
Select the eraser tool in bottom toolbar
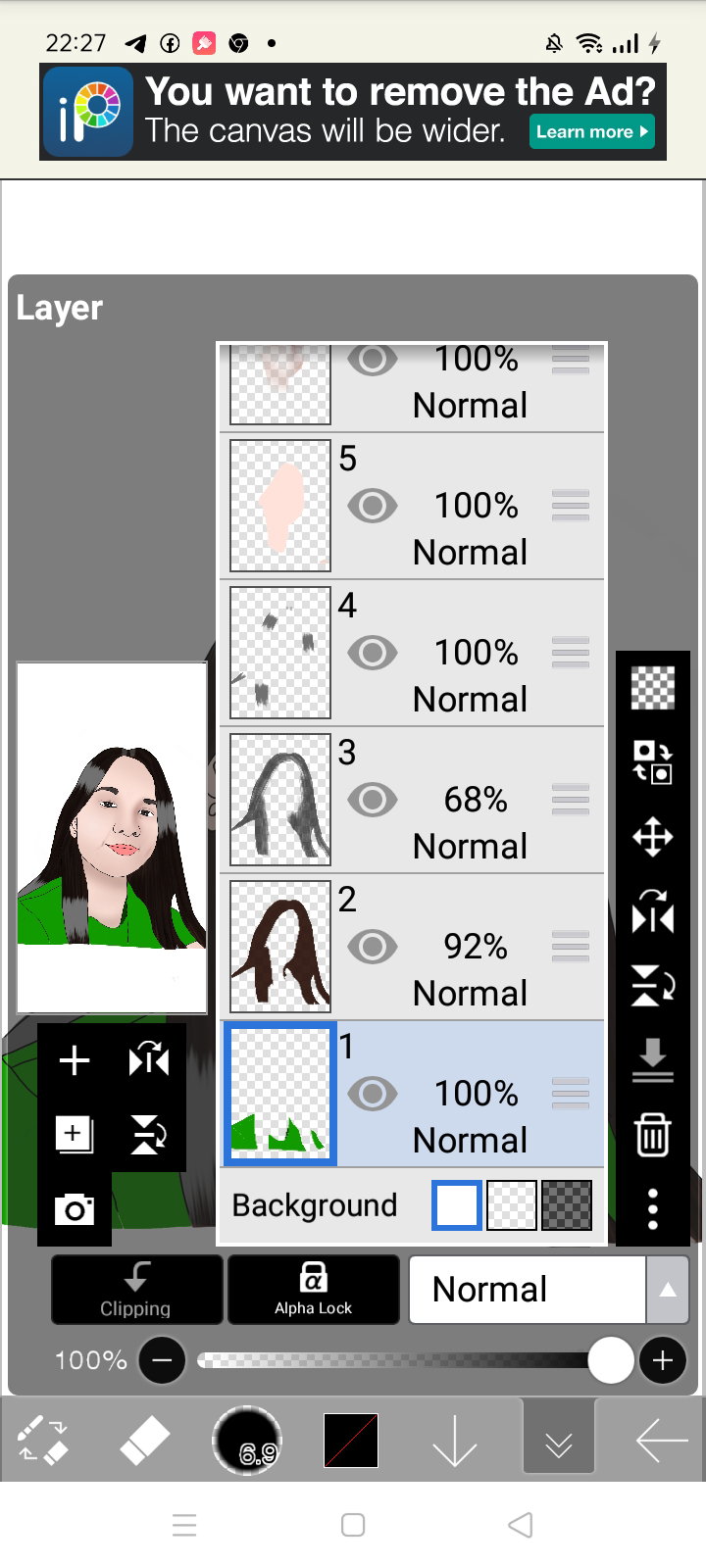pos(144,1441)
